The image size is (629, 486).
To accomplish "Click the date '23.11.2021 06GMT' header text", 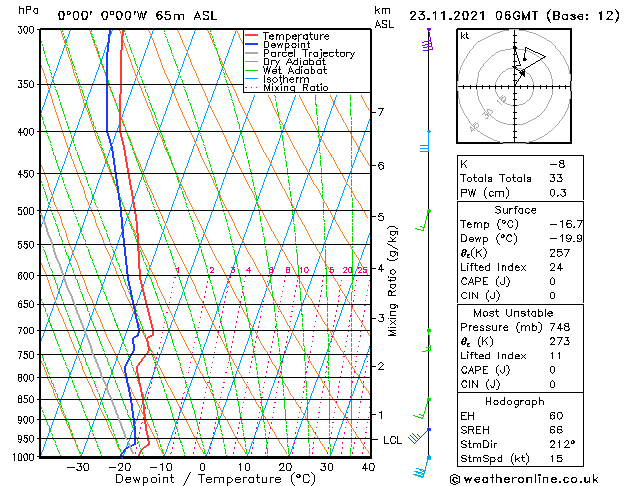I will (474, 16).
